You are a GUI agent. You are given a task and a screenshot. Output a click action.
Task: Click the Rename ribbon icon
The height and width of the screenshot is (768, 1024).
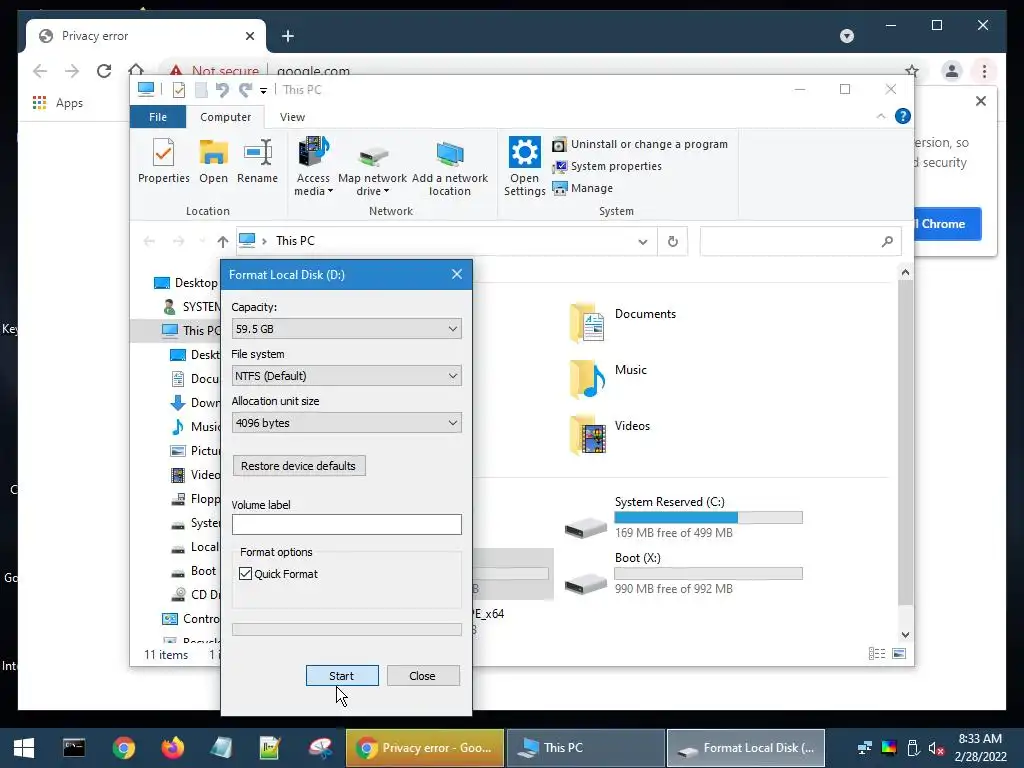pos(257,161)
